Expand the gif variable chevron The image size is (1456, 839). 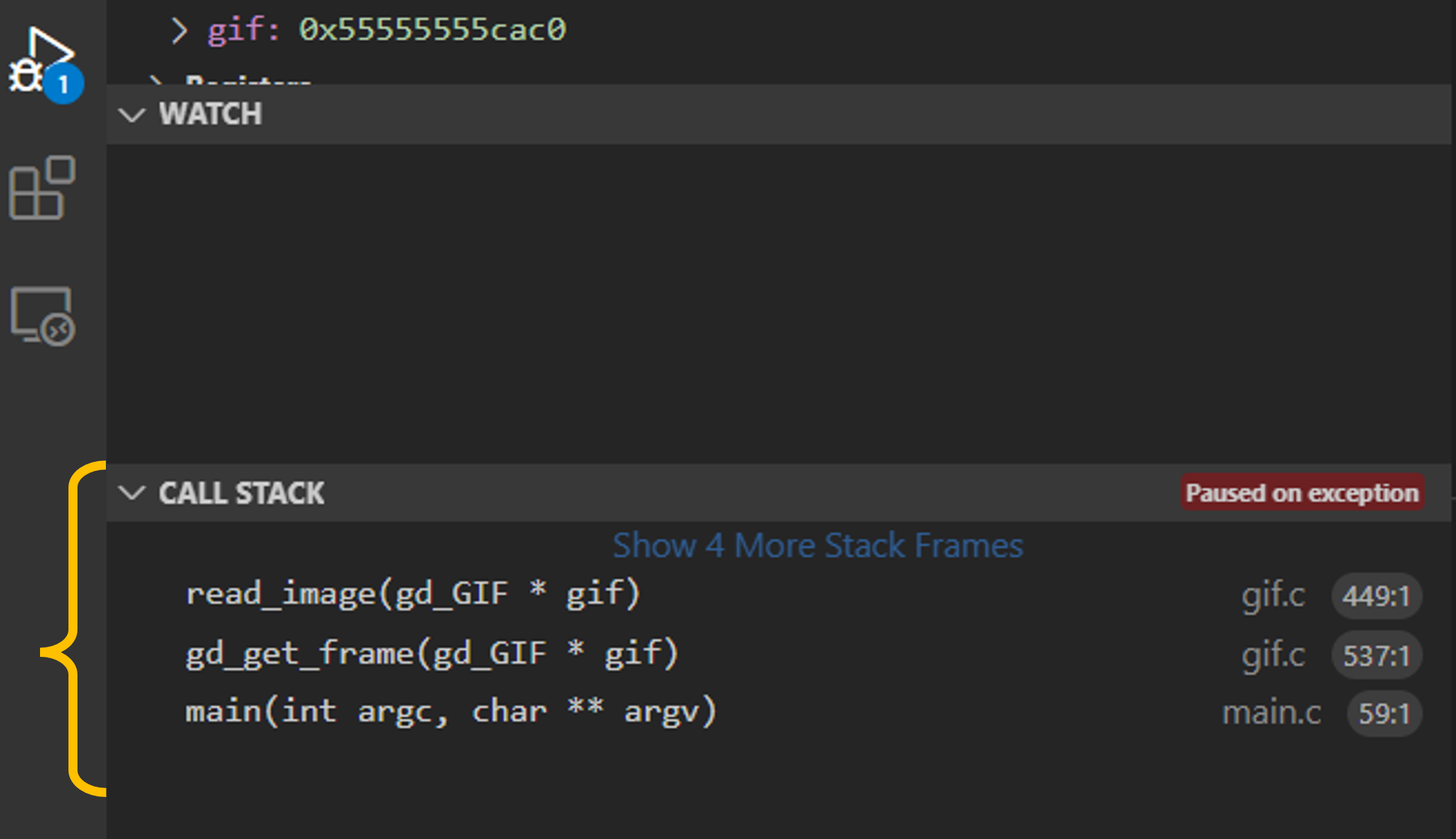point(179,30)
